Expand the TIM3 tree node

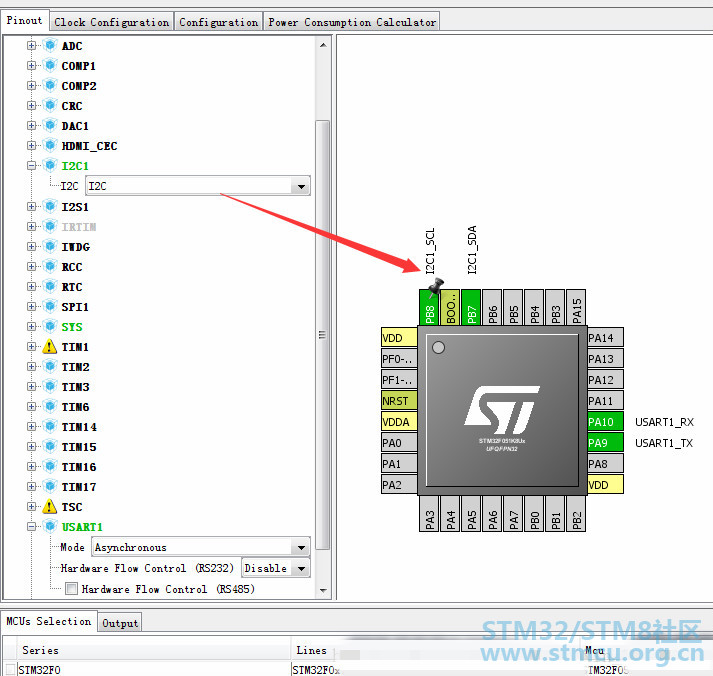[x=31, y=386]
